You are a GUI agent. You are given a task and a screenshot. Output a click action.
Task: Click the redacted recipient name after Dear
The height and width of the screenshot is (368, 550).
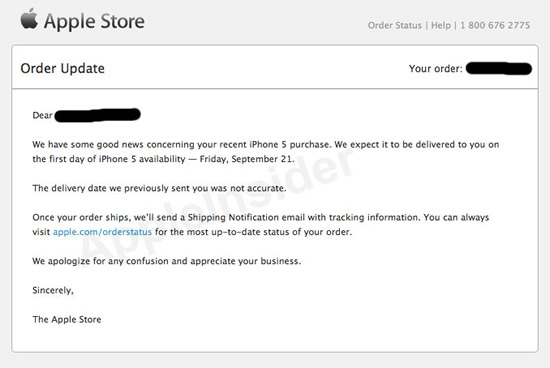click(x=98, y=115)
